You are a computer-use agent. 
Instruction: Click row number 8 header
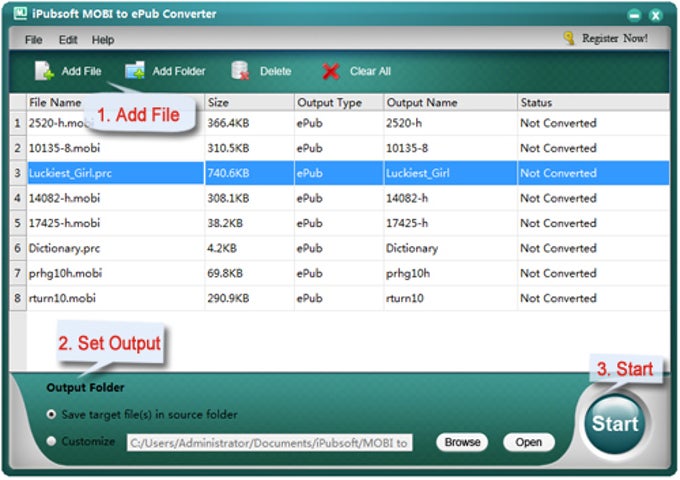pos(18,298)
